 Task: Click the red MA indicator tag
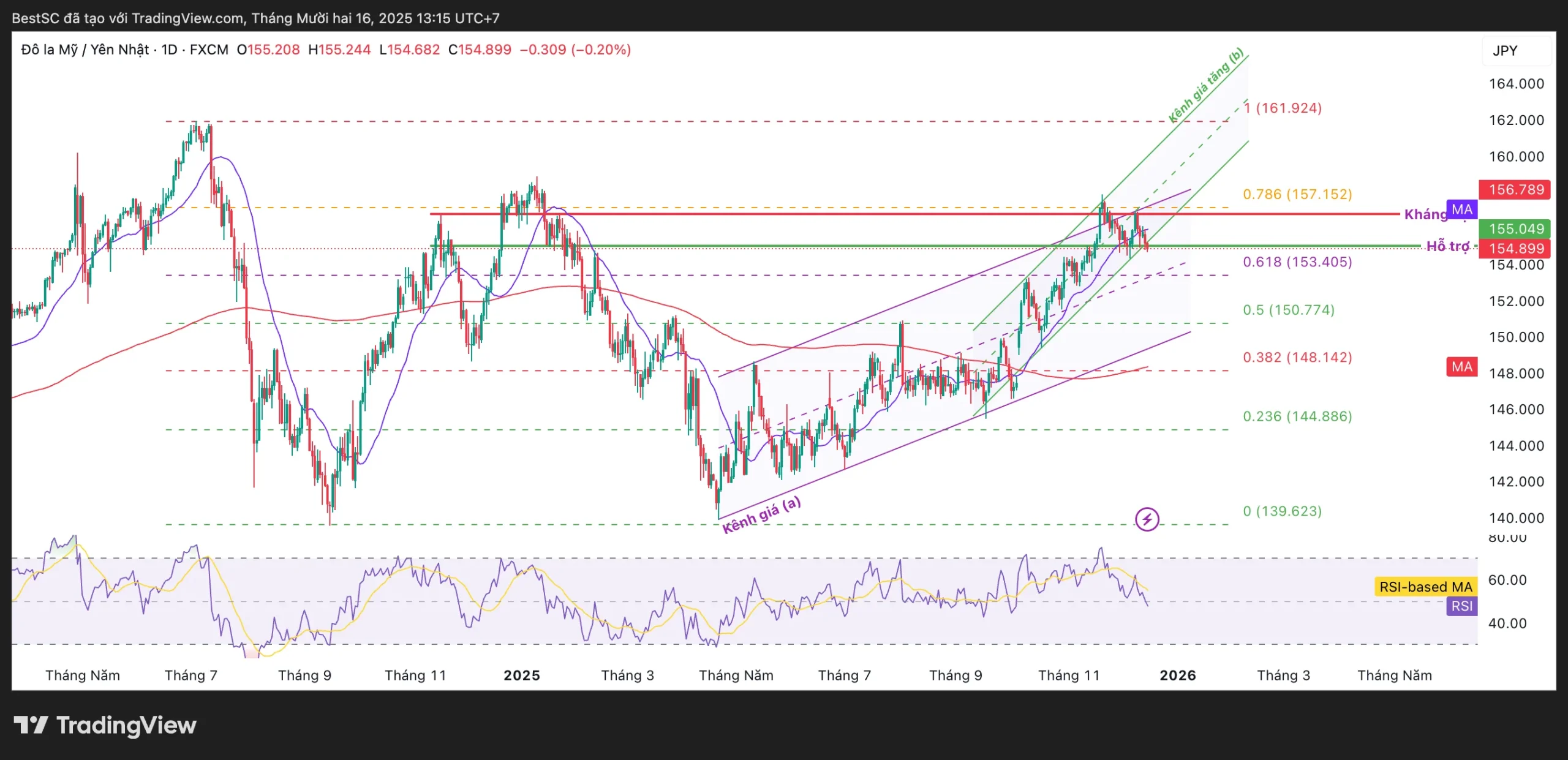click(x=1461, y=367)
